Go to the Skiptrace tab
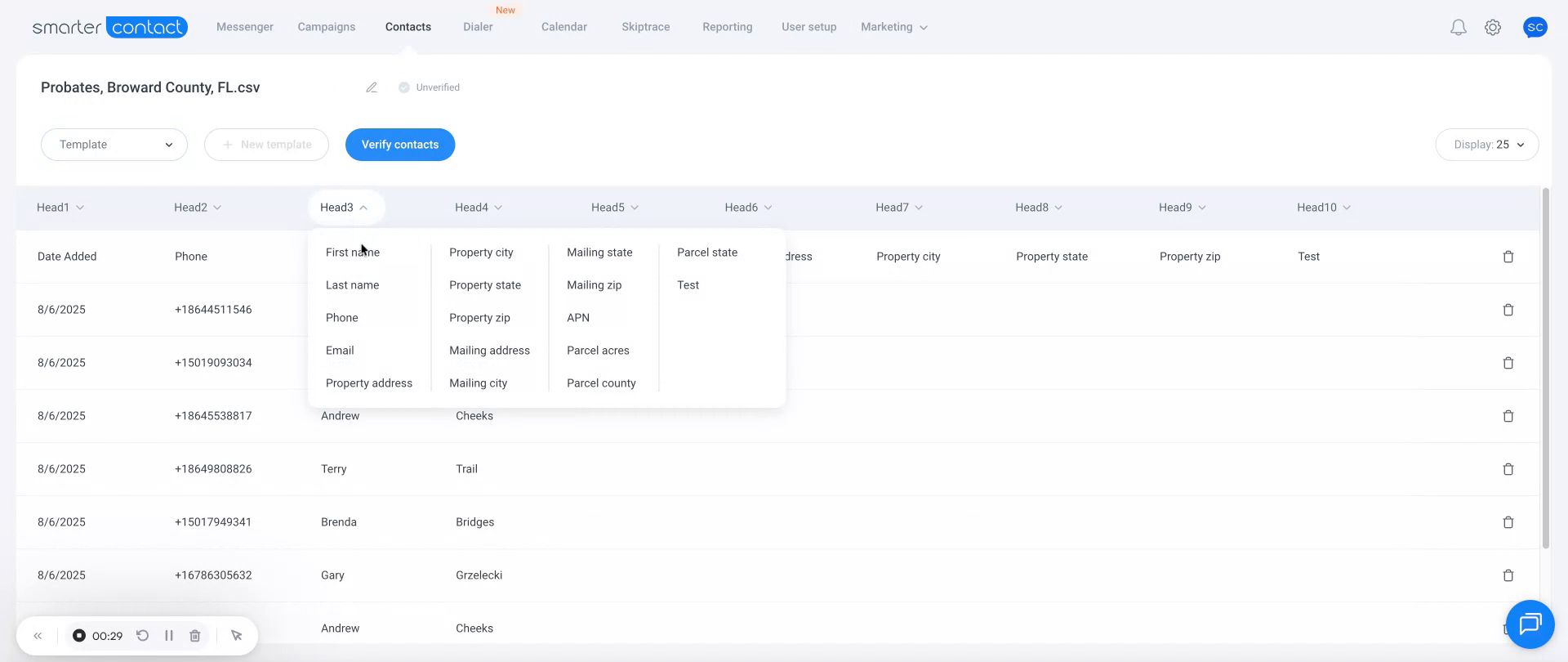This screenshot has height=662, width=1568. point(646,27)
